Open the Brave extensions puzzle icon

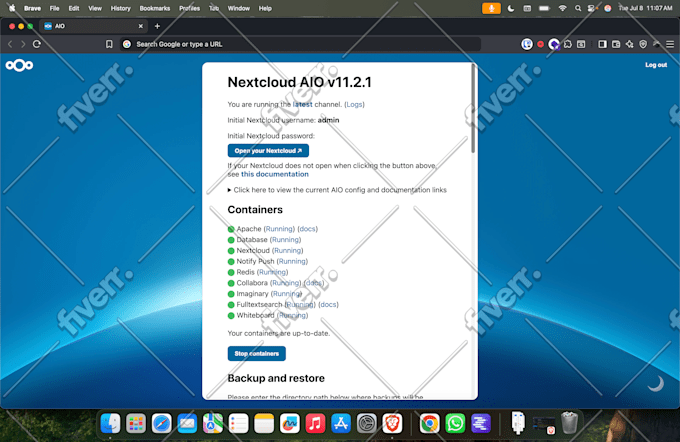click(x=568, y=44)
